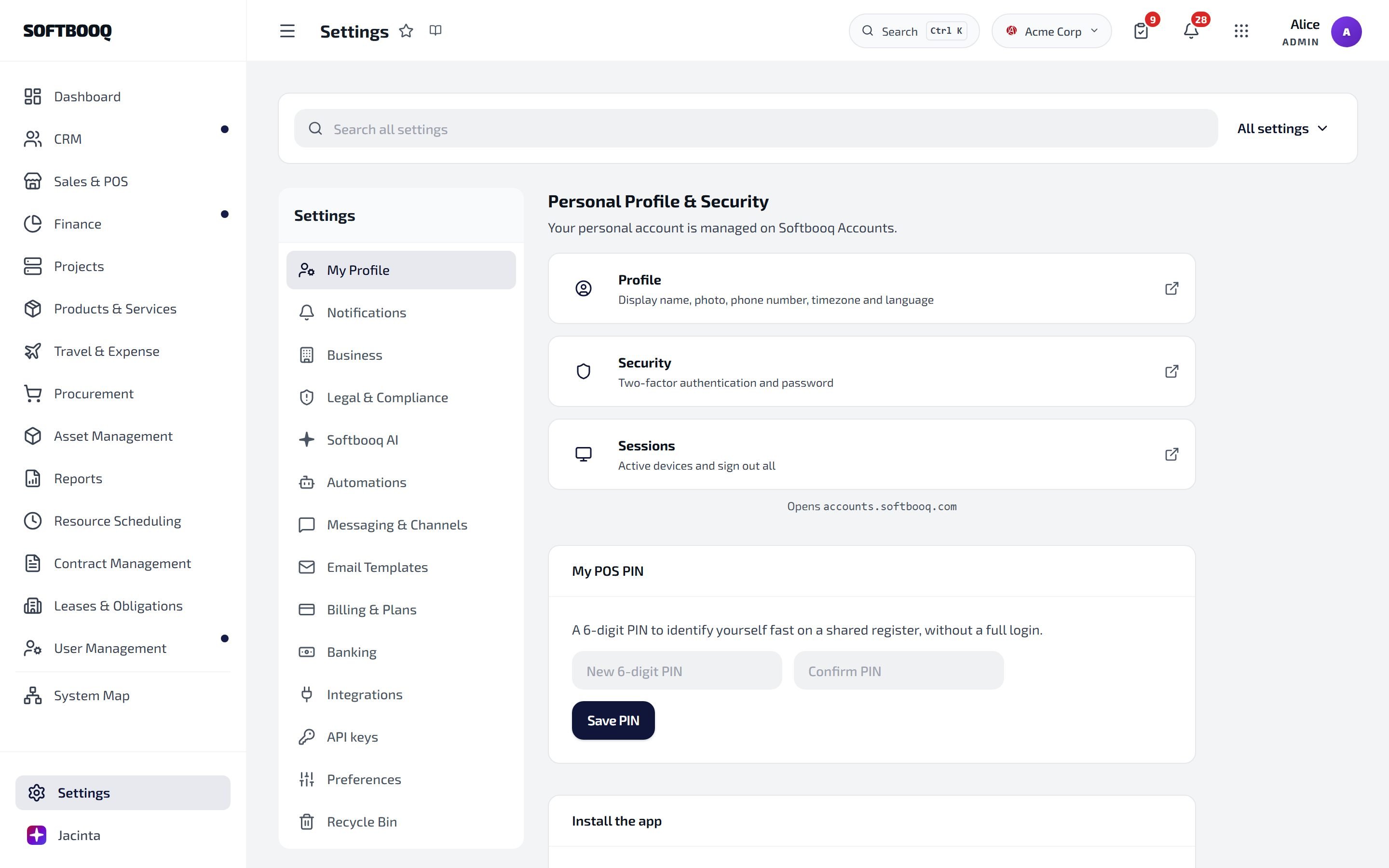Open Integrations settings section
1389x868 pixels.
(x=401, y=694)
